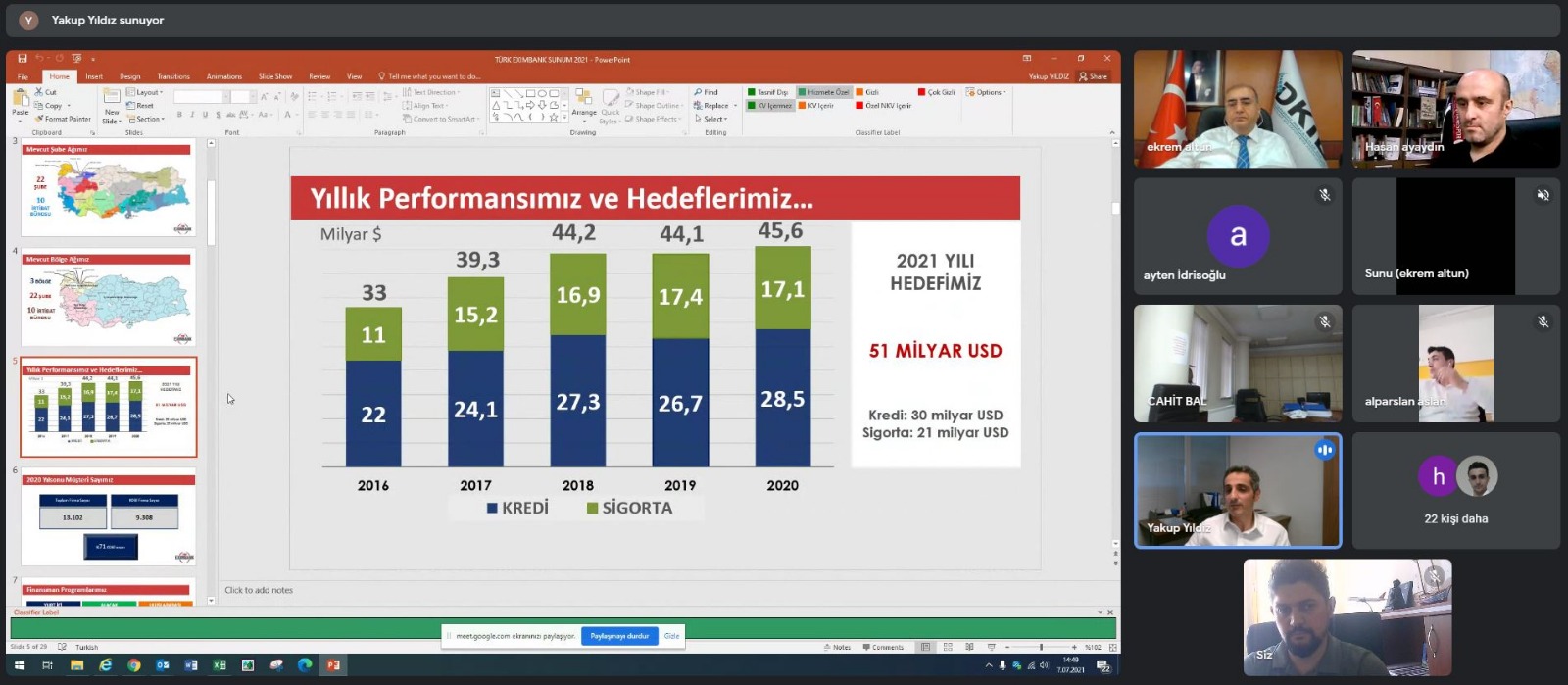This screenshot has width=1568, height=685.
Task: Click the Replace button
Action: [712, 106]
